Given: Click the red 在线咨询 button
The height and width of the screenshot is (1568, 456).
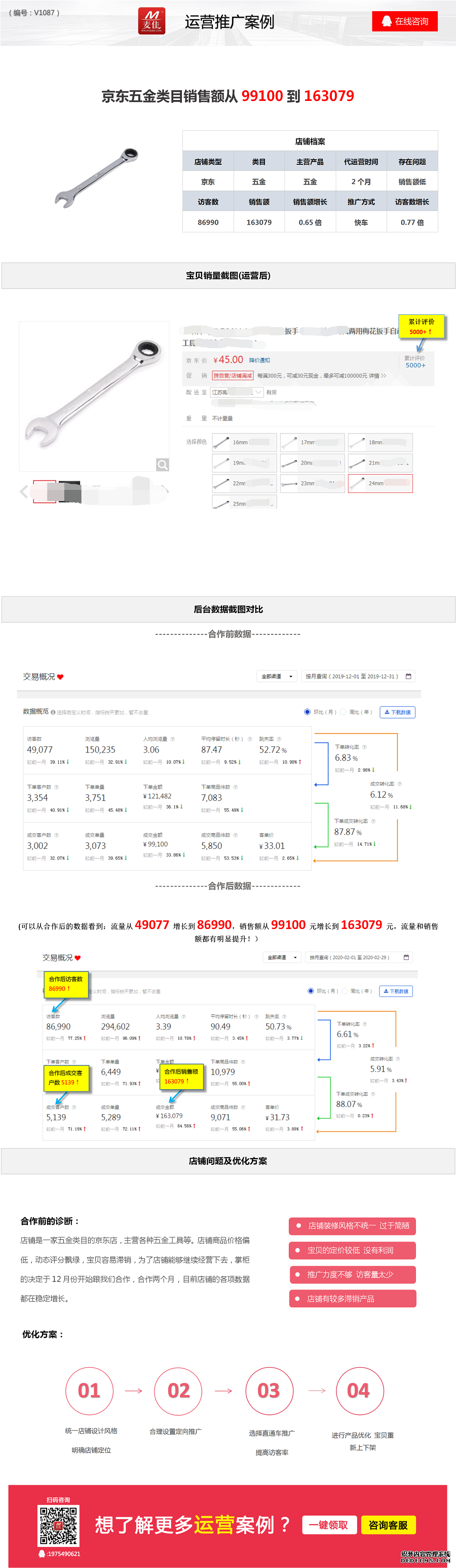Looking at the screenshot, I should (x=405, y=21).
